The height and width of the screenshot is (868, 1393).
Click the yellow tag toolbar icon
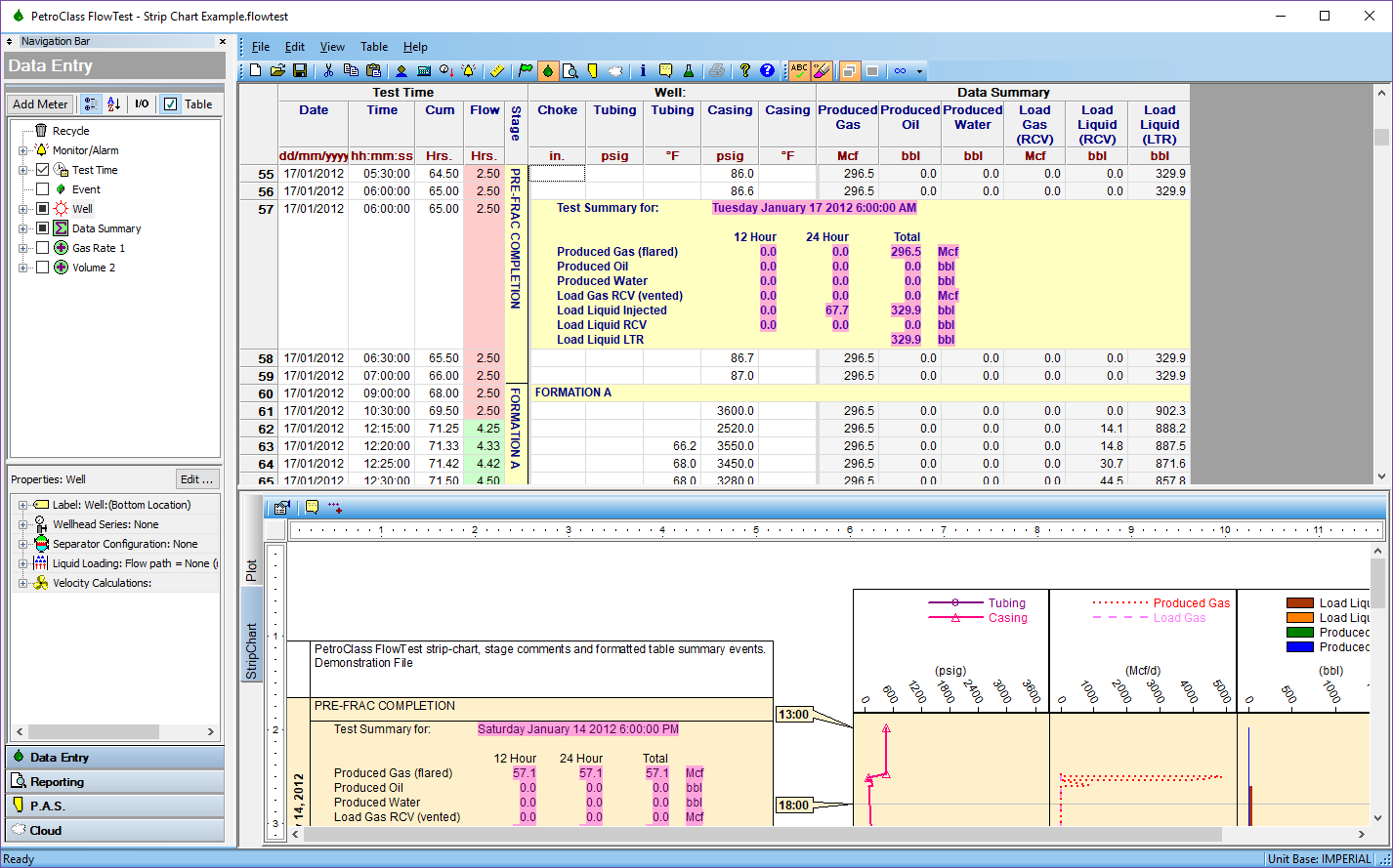click(x=592, y=70)
